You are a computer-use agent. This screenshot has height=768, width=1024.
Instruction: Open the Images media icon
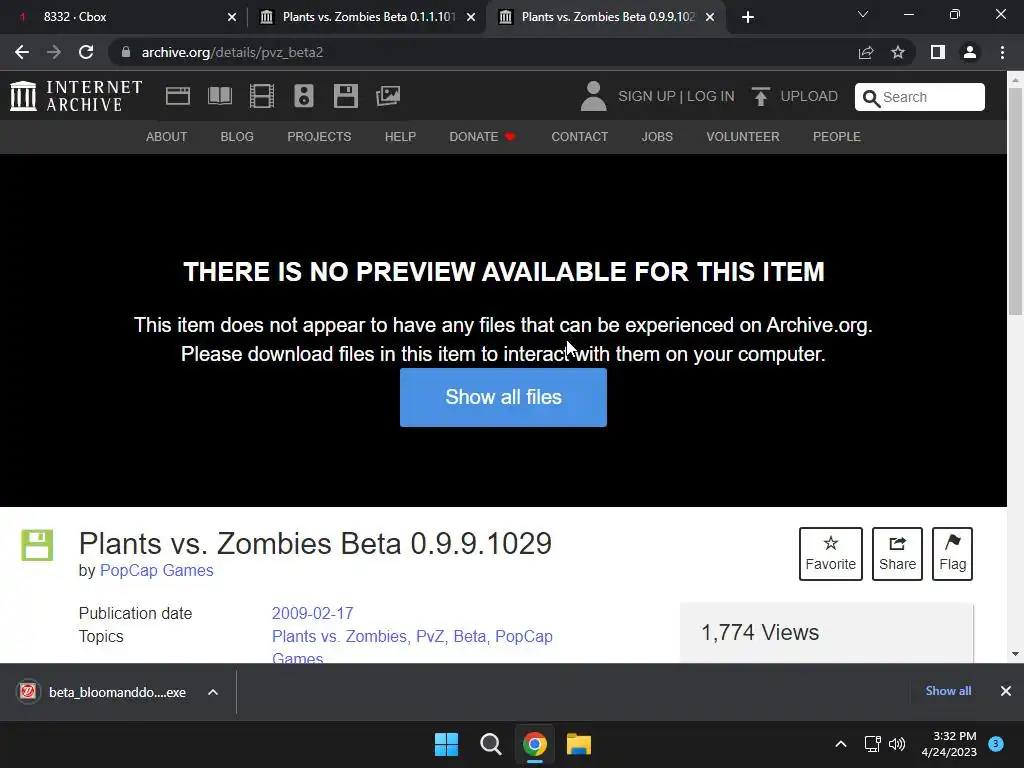(388, 96)
